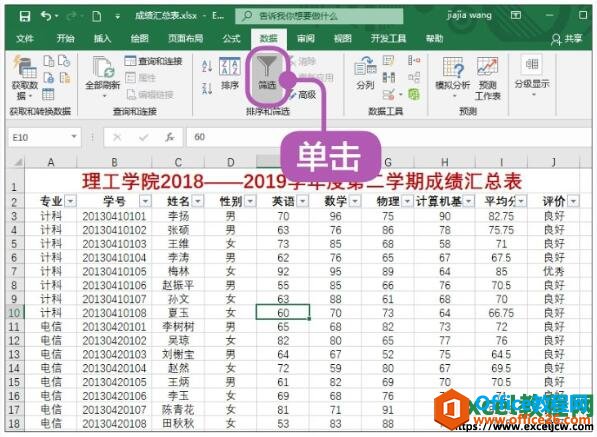Click the Data Validation icon in 数据工具
The width and height of the screenshot is (597, 437).
point(389,94)
